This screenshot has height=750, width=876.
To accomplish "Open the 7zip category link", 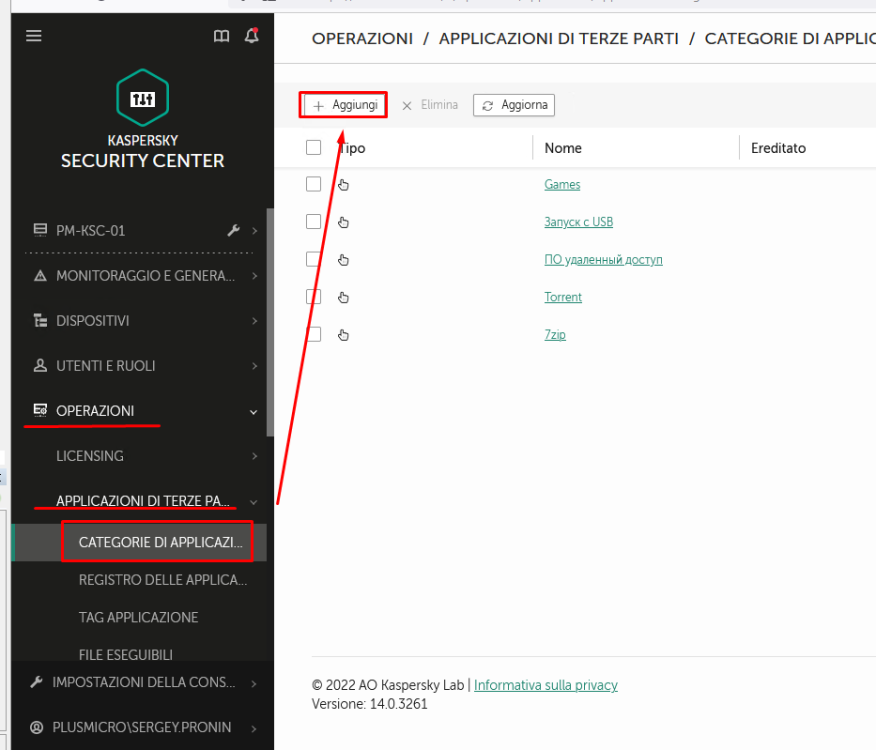I will (x=555, y=334).
